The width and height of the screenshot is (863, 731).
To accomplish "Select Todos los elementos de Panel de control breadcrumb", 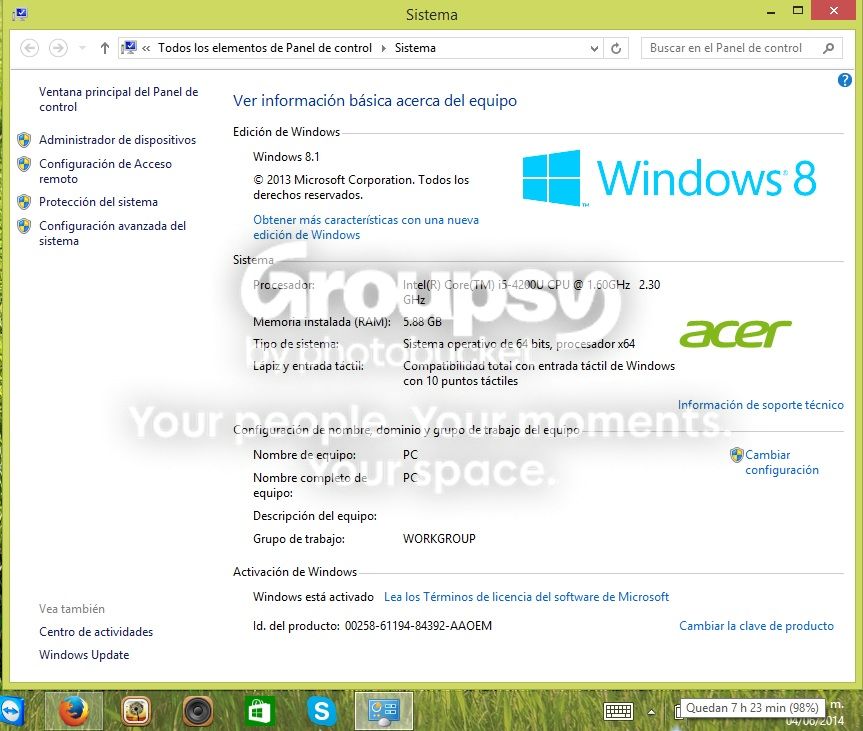I will [x=265, y=48].
